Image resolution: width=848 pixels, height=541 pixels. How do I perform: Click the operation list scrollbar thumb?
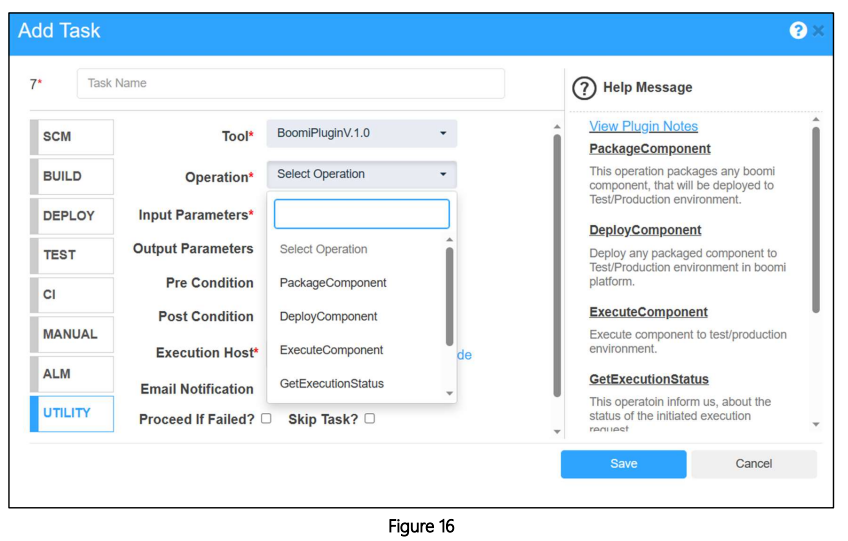point(449,296)
